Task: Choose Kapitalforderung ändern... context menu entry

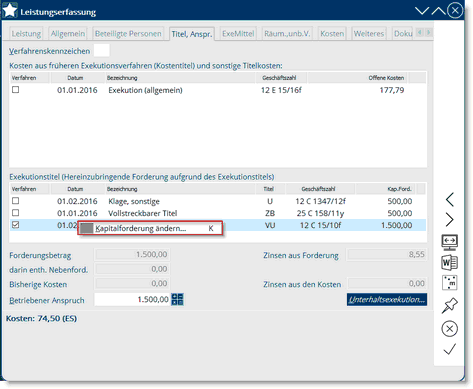Action: [150, 228]
